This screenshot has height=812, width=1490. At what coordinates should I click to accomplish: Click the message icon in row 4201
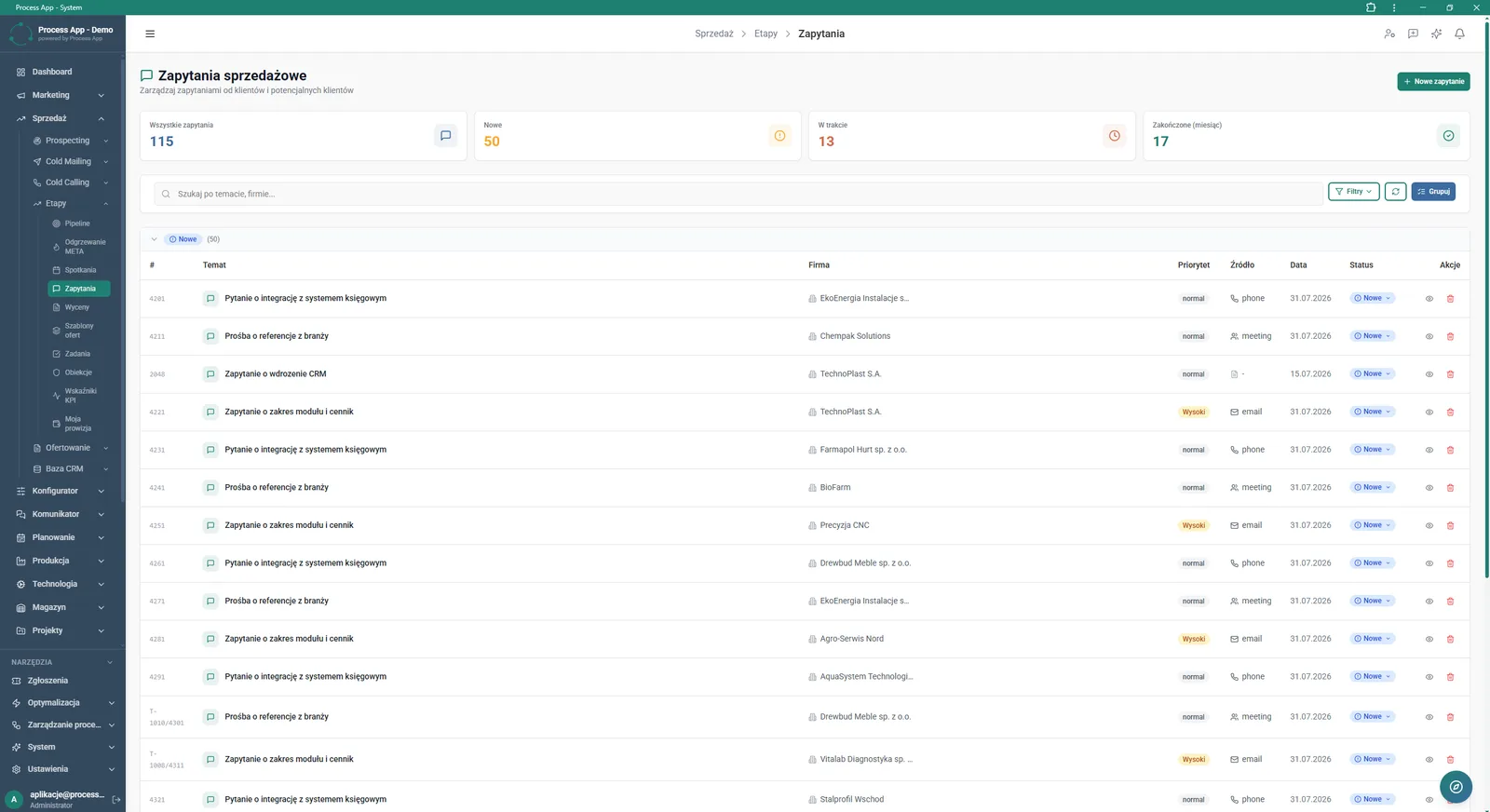[210, 299]
